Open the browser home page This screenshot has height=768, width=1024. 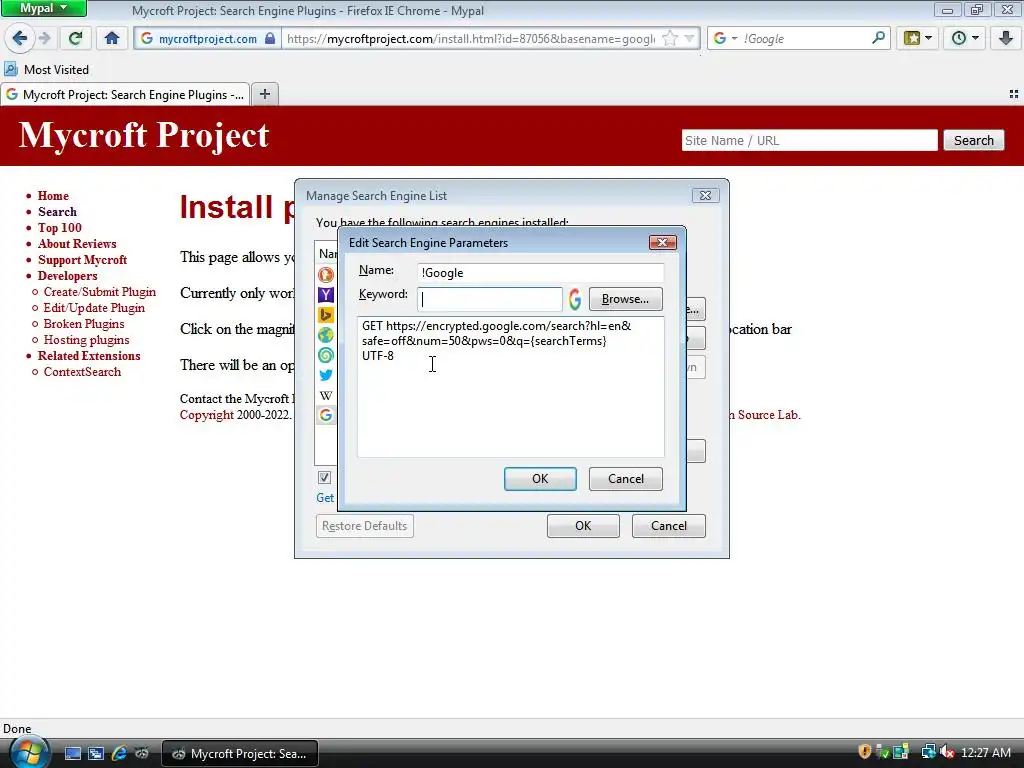pos(112,39)
